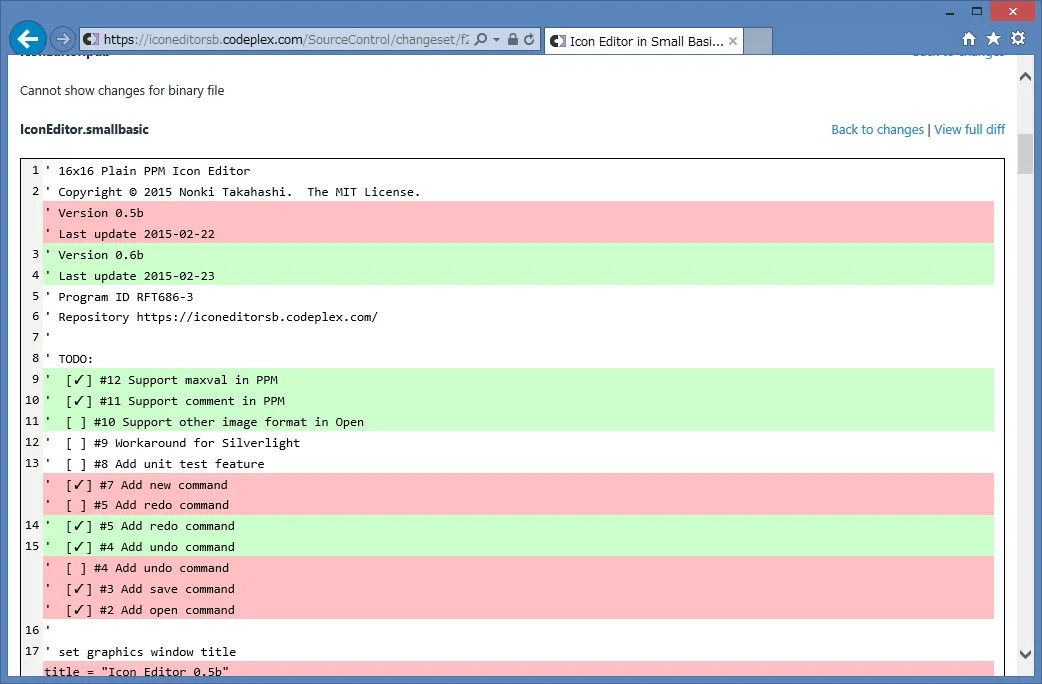
Task: Click the IconEditor.smallbasic file name heading
Action: [x=84, y=130]
